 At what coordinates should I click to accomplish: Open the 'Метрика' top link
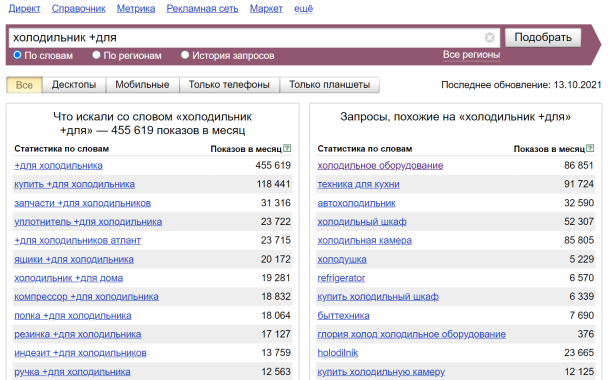pyautogui.click(x=136, y=9)
